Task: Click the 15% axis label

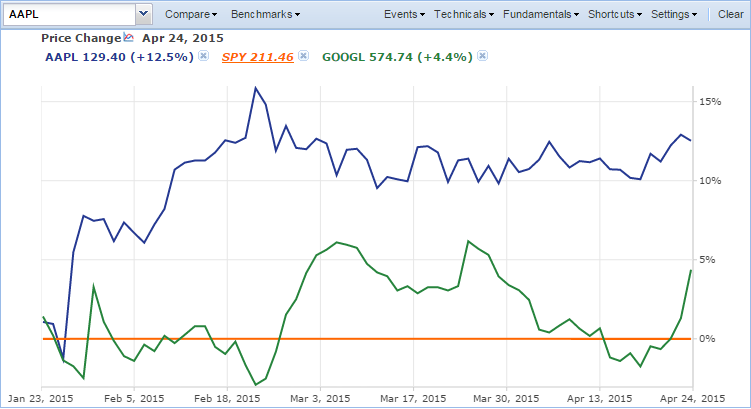Action: [x=710, y=102]
